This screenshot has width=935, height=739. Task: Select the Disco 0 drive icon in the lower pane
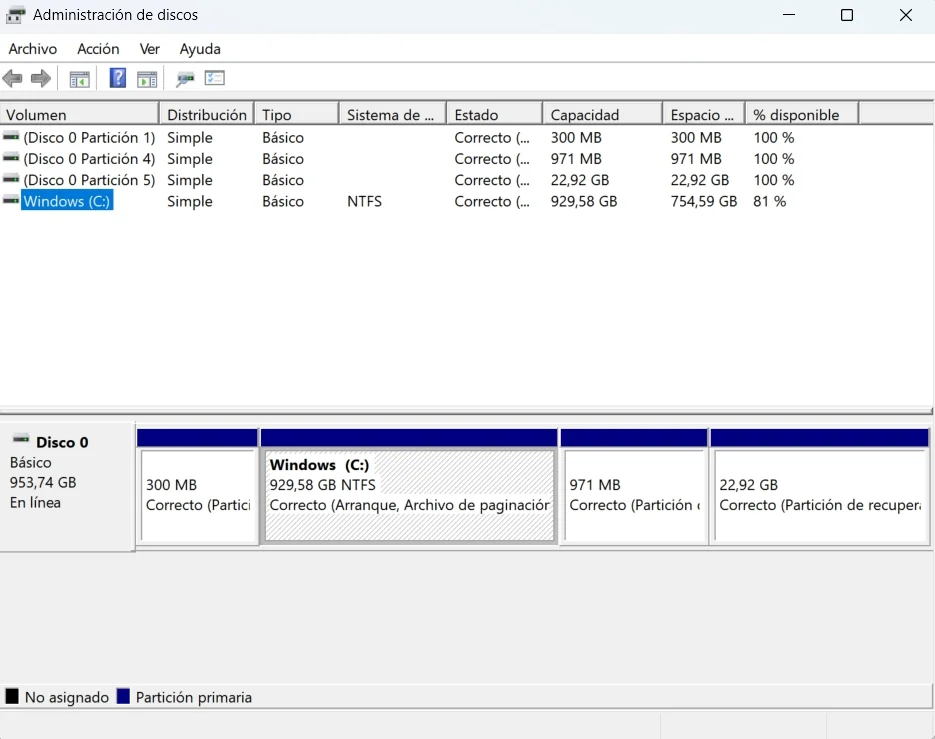tap(21, 440)
